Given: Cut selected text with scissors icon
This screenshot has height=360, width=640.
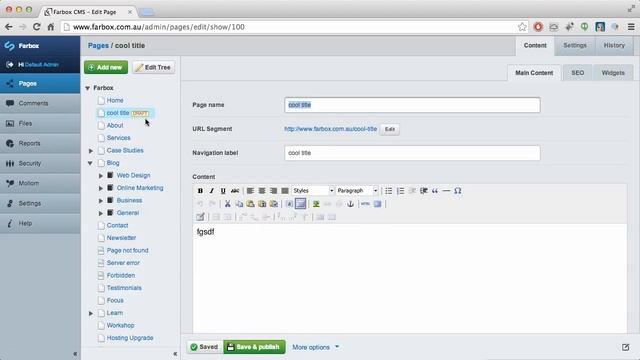Looking at the screenshot, I should 227,204.
